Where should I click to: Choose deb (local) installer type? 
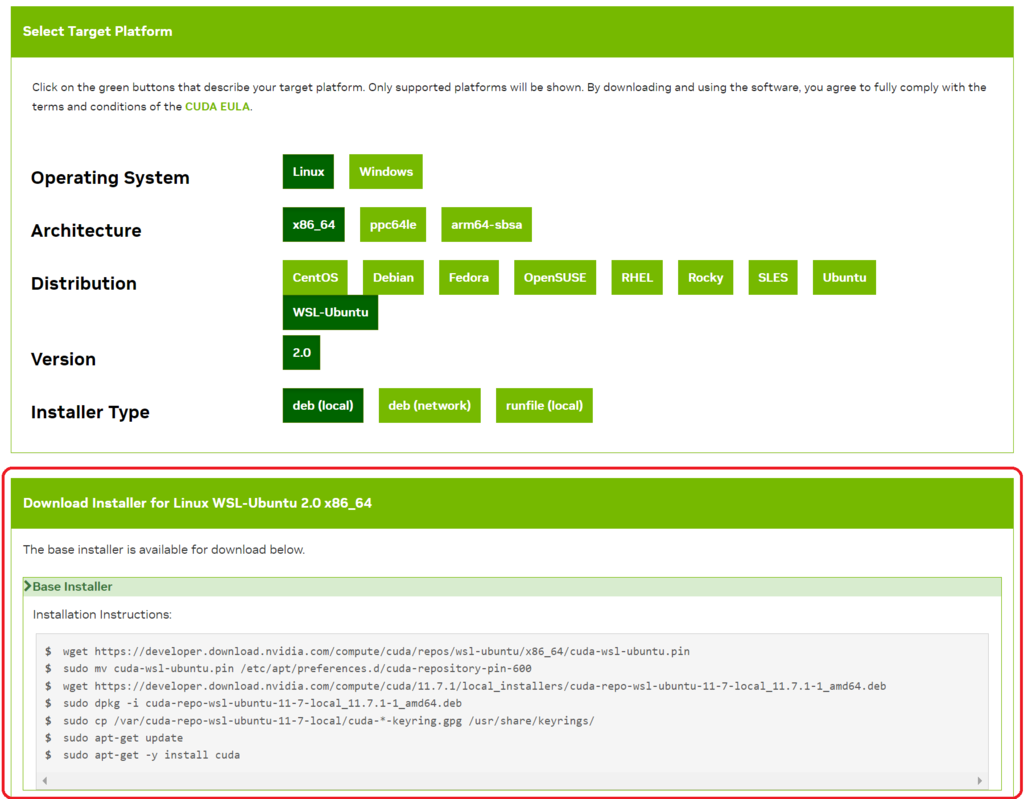coord(323,406)
